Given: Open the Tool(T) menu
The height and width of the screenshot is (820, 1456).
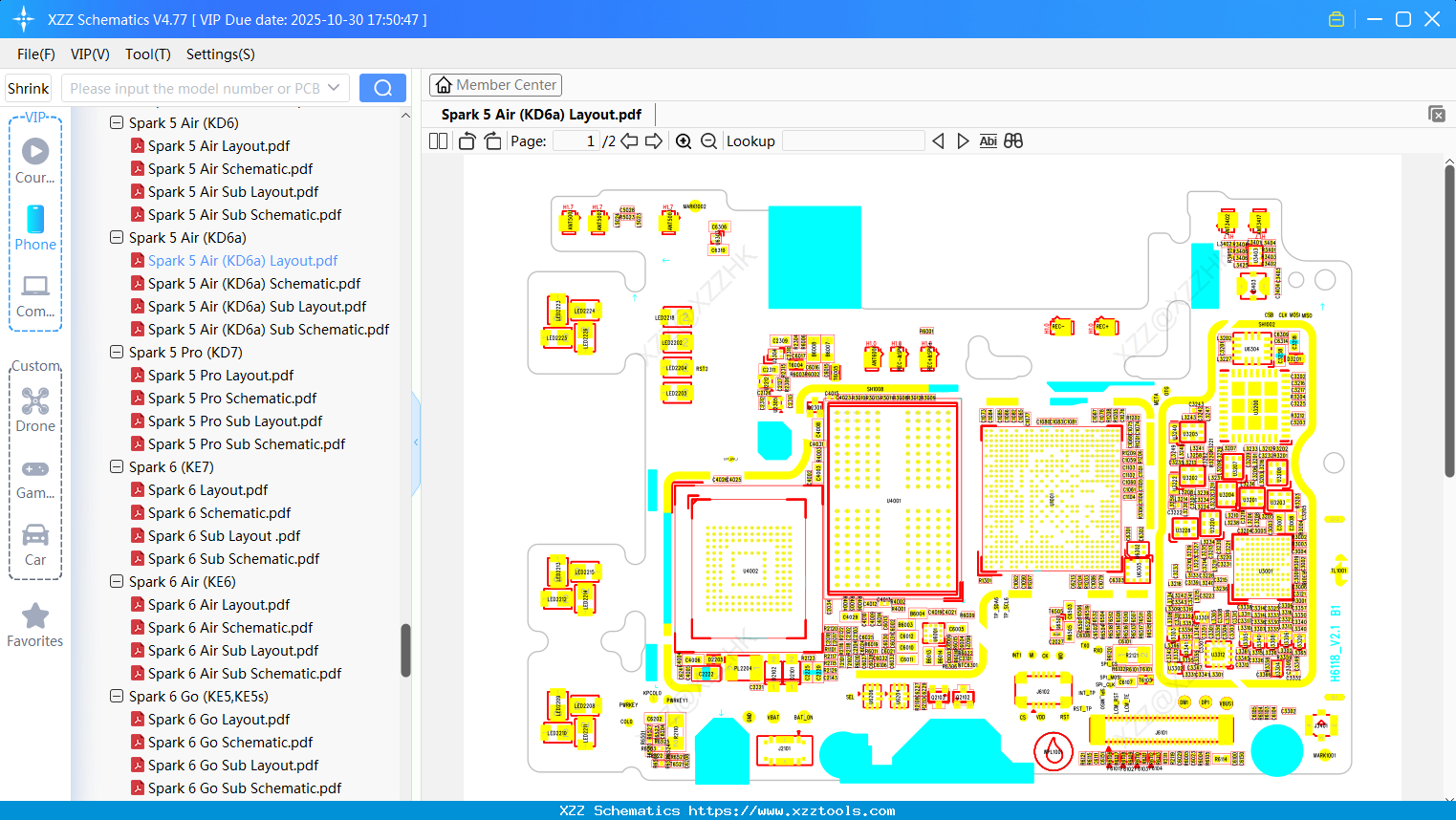Looking at the screenshot, I should pos(147,54).
